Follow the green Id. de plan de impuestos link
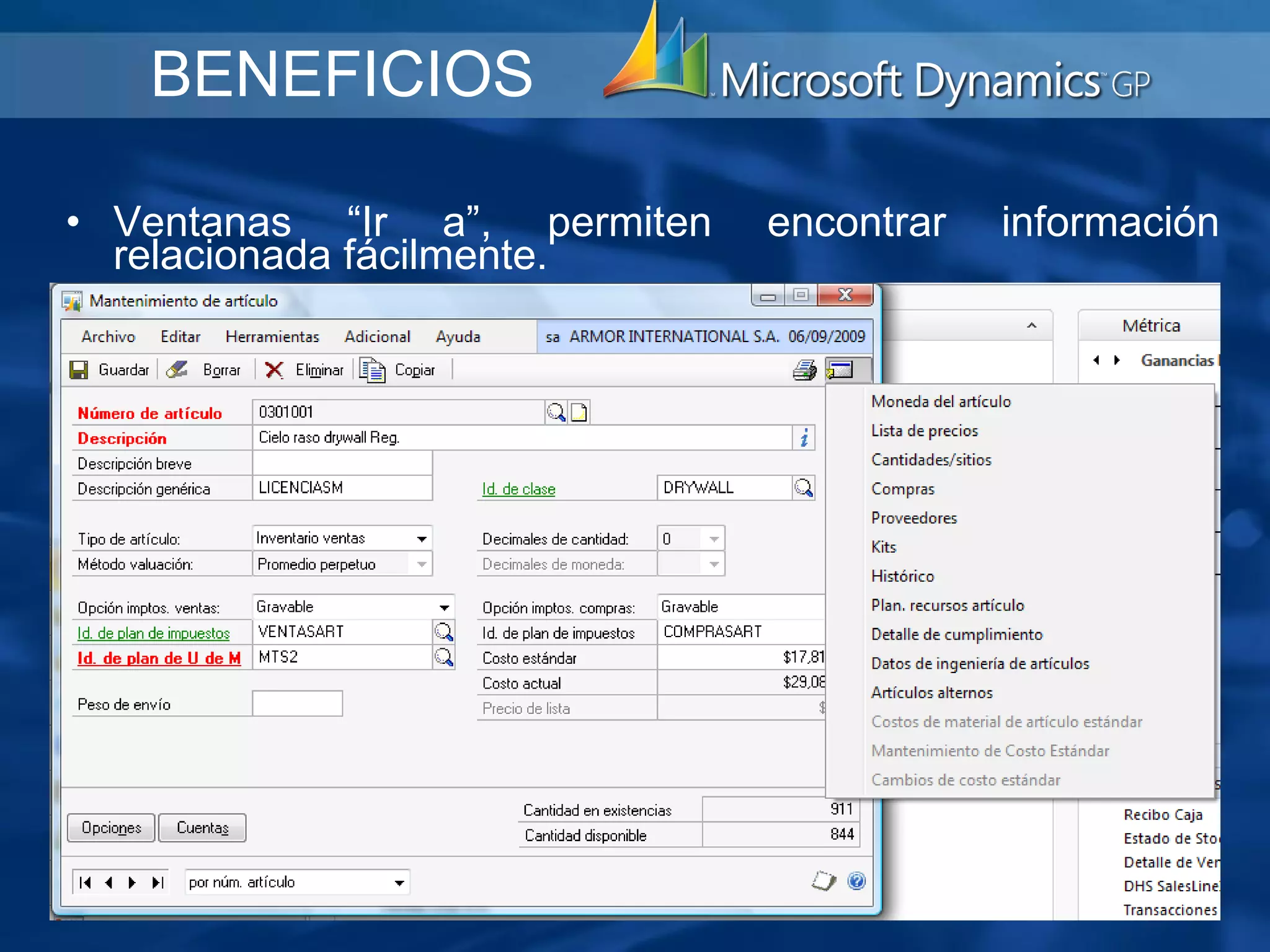This screenshot has width=1270, height=952. 153,633
